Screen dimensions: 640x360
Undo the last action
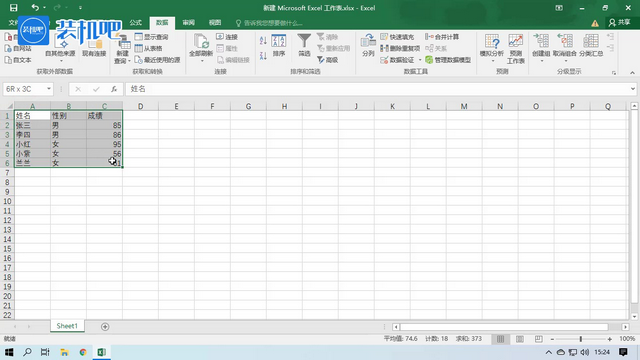(x=35, y=7)
